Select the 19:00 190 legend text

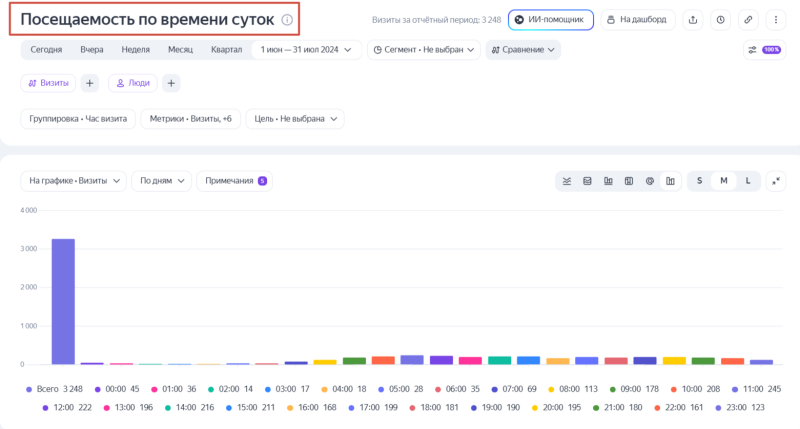[x=501, y=408]
